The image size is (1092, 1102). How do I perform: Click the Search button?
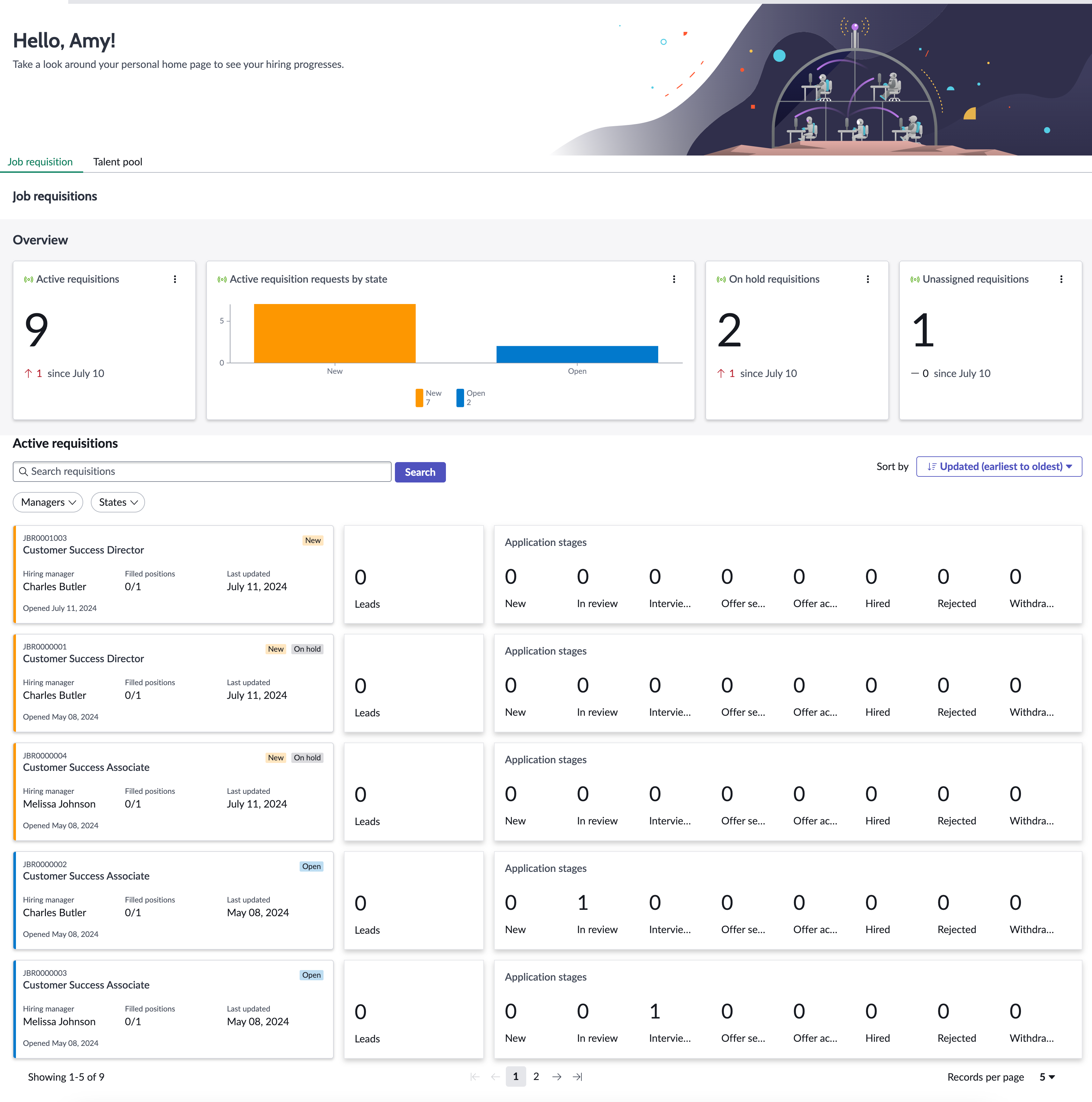click(x=420, y=472)
